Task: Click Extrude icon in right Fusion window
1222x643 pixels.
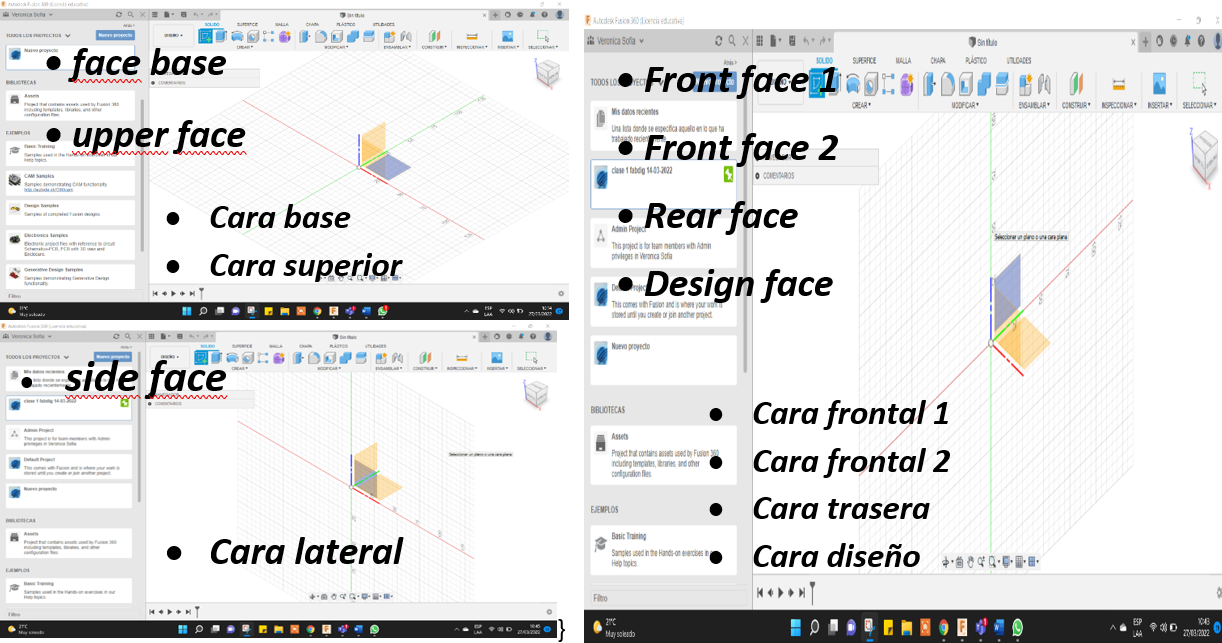Action: tap(833, 83)
